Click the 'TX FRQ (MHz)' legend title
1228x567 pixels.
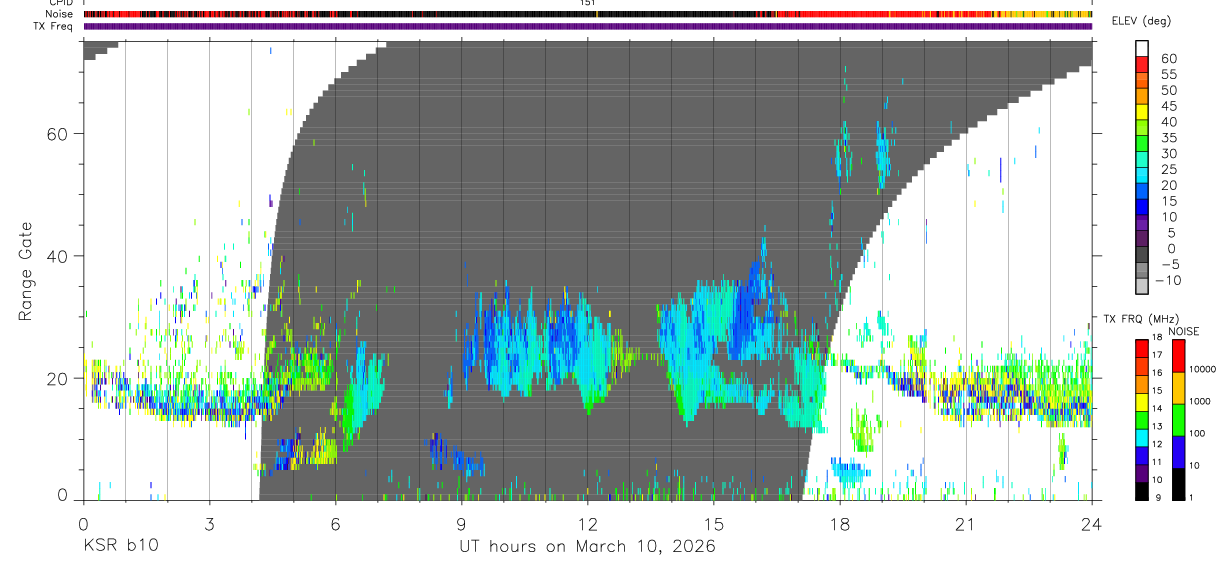(x=1141, y=319)
